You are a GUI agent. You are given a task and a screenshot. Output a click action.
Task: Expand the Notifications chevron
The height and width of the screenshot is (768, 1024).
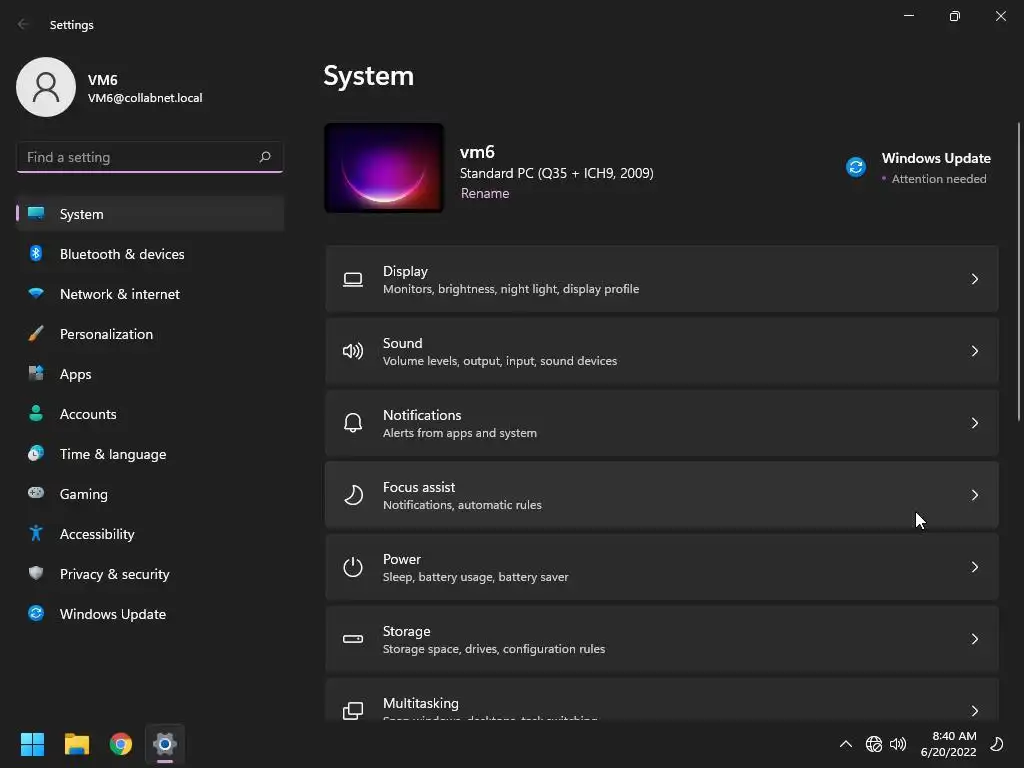pyautogui.click(x=974, y=423)
